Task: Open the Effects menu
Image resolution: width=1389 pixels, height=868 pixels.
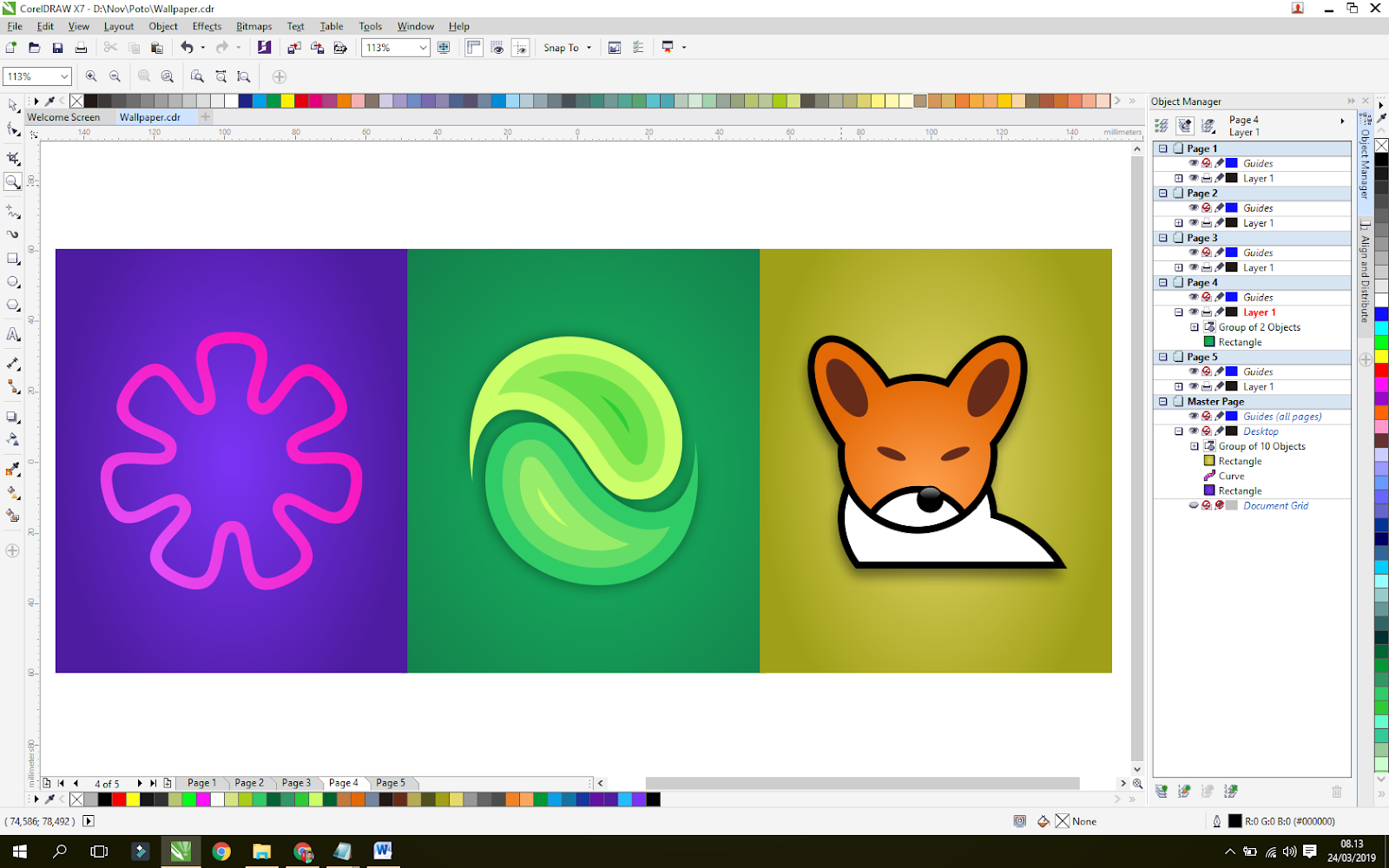Action: click(207, 26)
